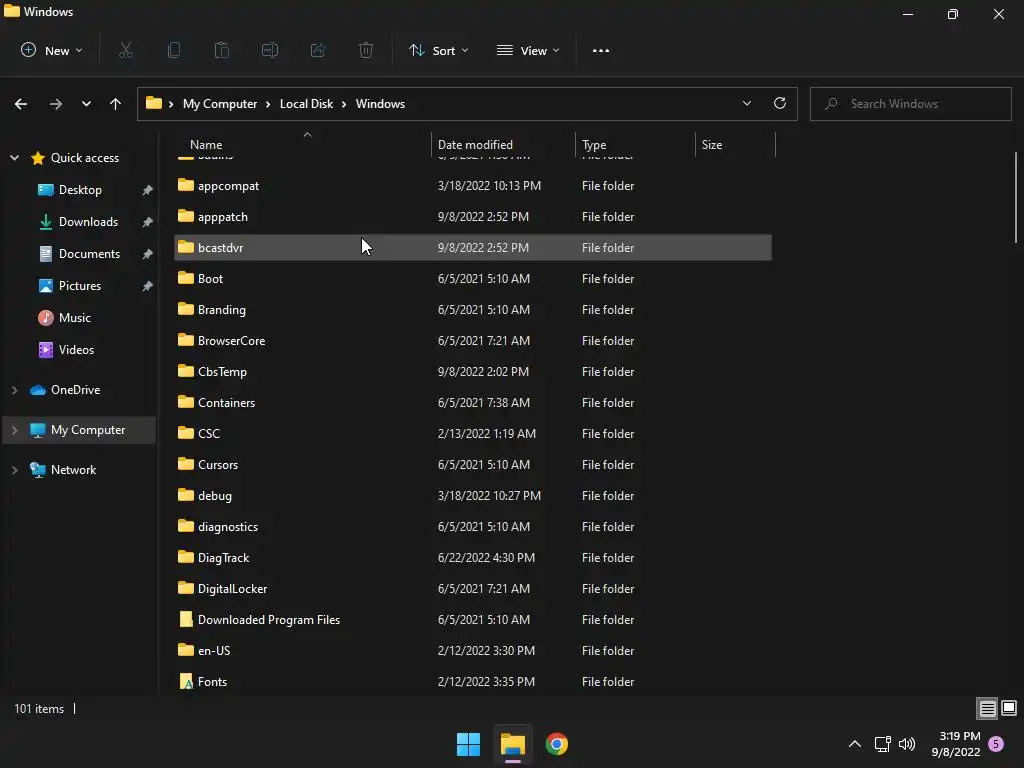Go forward with the right arrow
1024x768 pixels.
pyautogui.click(x=56, y=104)
